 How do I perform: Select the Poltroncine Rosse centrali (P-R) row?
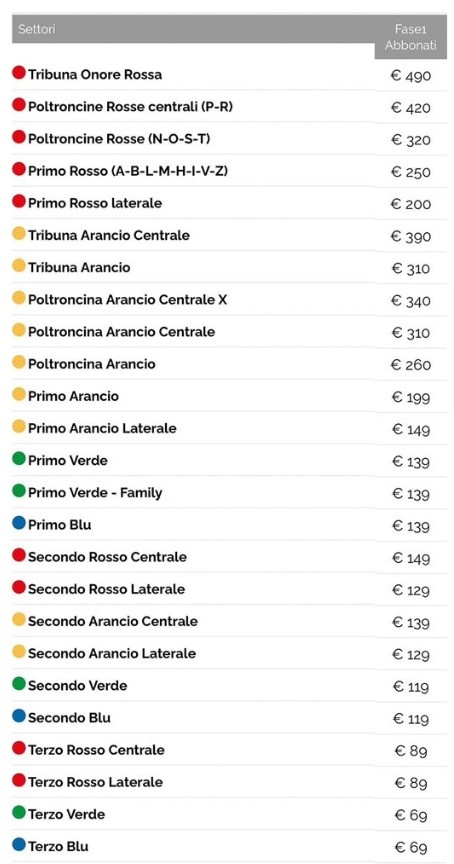(229, 106)
